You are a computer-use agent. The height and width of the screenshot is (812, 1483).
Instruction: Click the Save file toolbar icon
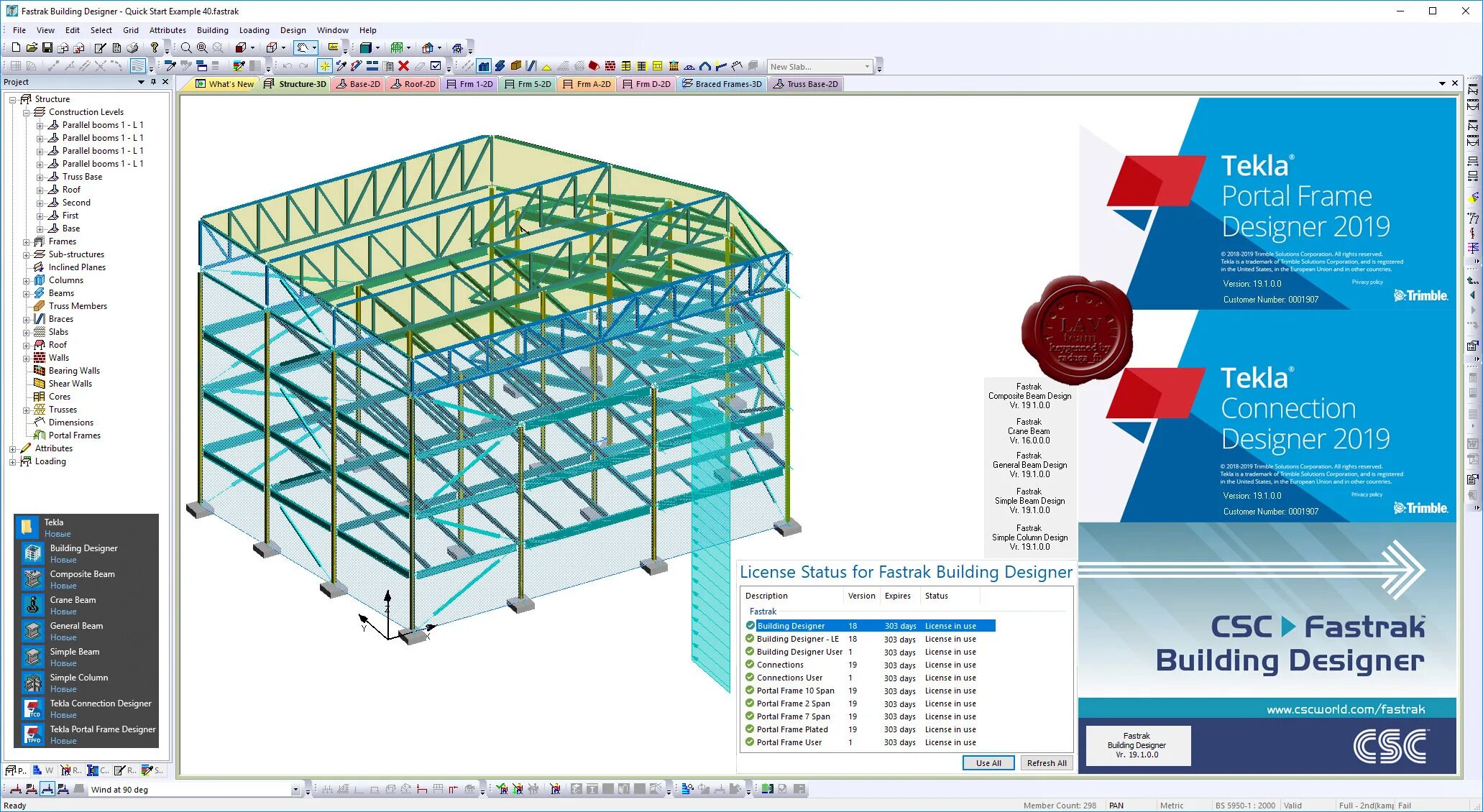47,47
